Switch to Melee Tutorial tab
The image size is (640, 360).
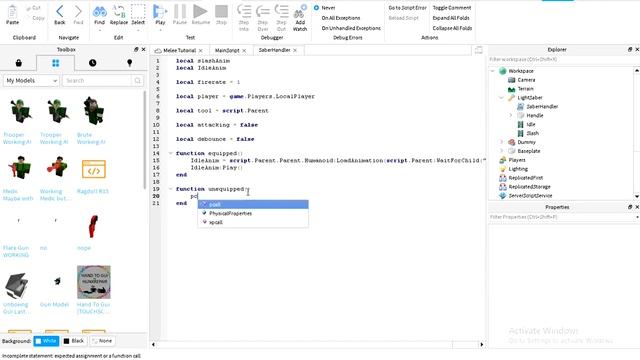pyautogui.click(x=179, y=50)
